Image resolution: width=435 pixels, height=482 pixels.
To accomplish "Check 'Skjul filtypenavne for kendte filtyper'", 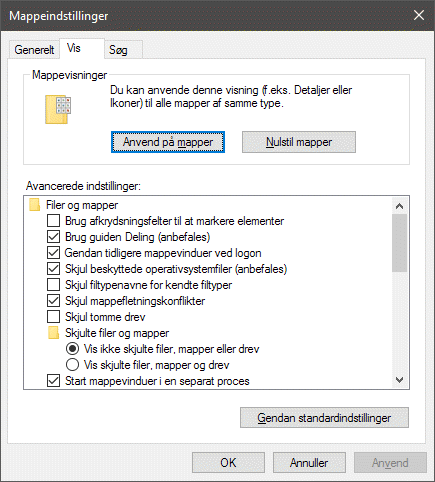I will (x=53, y=285).
